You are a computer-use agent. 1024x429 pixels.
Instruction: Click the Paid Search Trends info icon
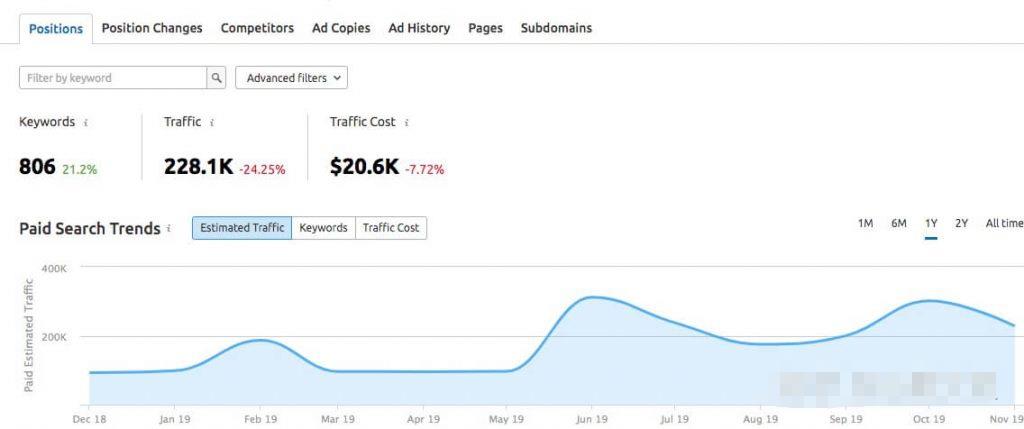click(x=169, y=229)
